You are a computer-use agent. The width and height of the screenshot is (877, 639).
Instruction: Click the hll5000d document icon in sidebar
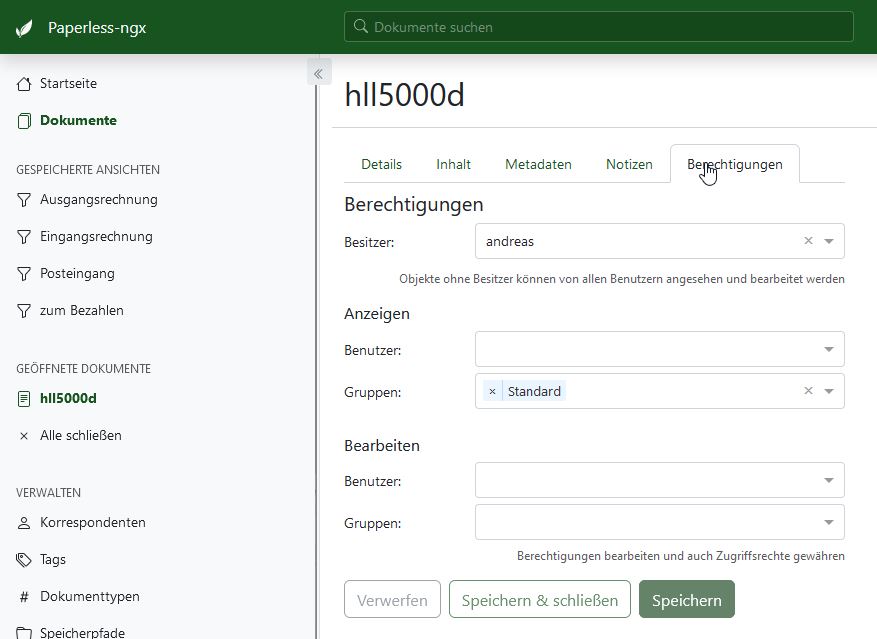[24, 399]
